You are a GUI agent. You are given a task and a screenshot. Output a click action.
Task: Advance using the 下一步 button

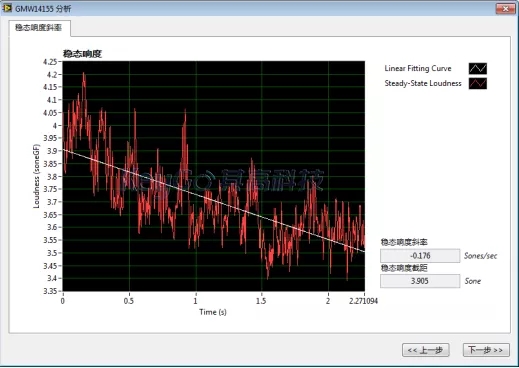point(486,350)
